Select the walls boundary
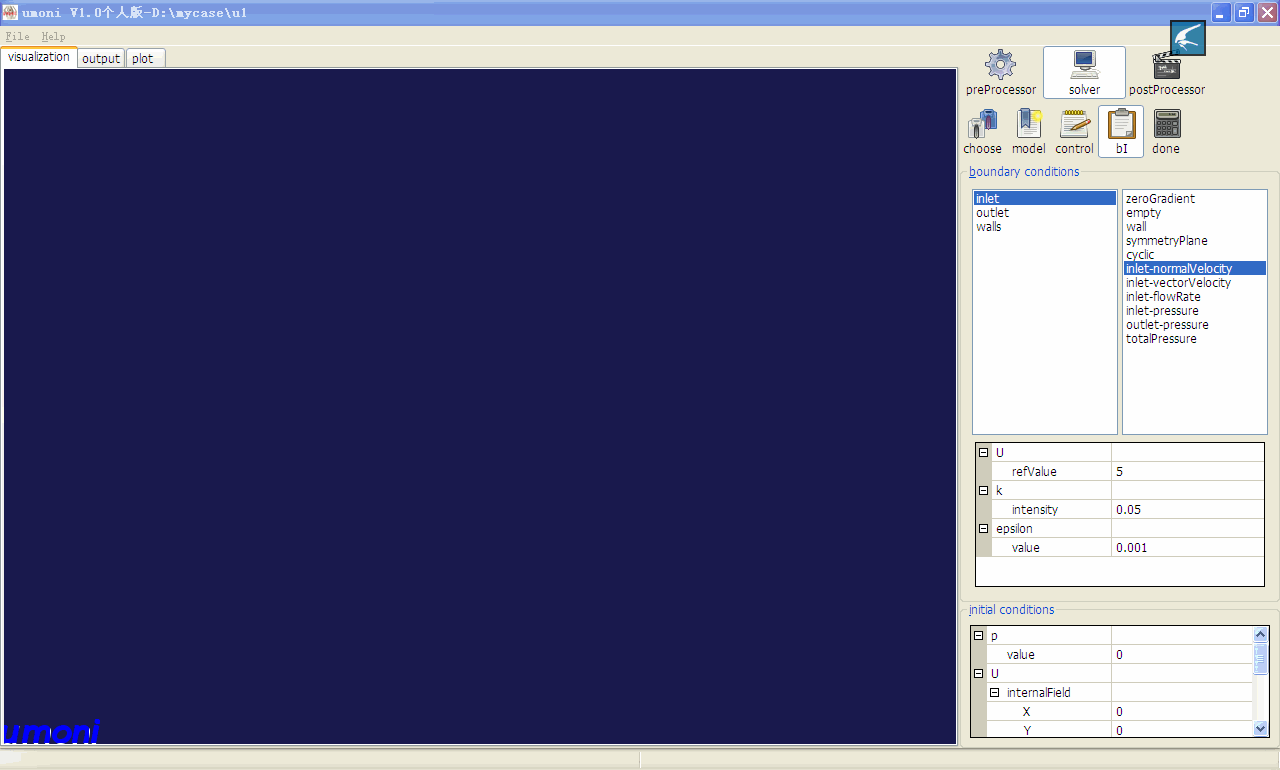The height and width of the screenshot is (770, 1280). (989, 226)
